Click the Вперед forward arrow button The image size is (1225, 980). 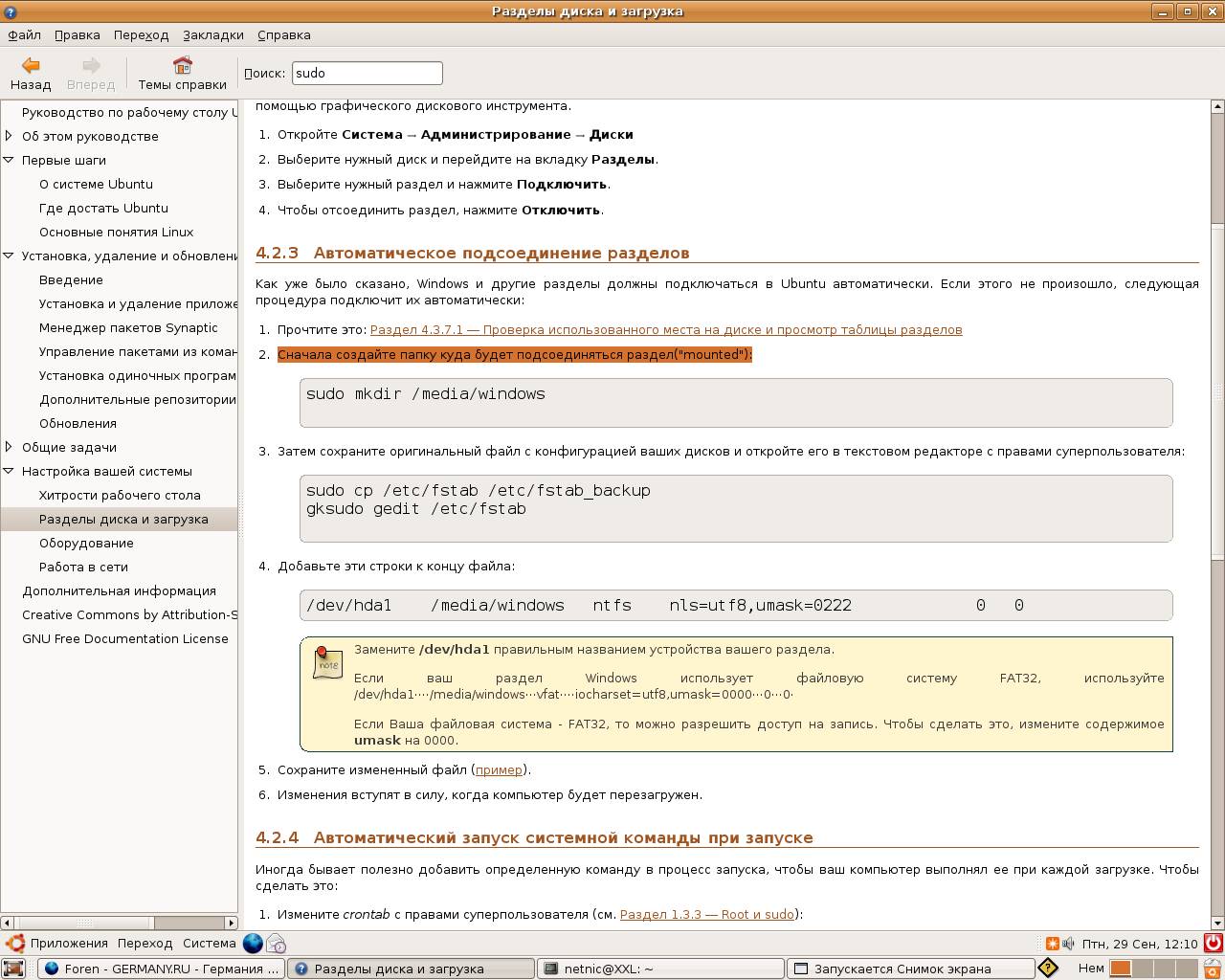91,73
